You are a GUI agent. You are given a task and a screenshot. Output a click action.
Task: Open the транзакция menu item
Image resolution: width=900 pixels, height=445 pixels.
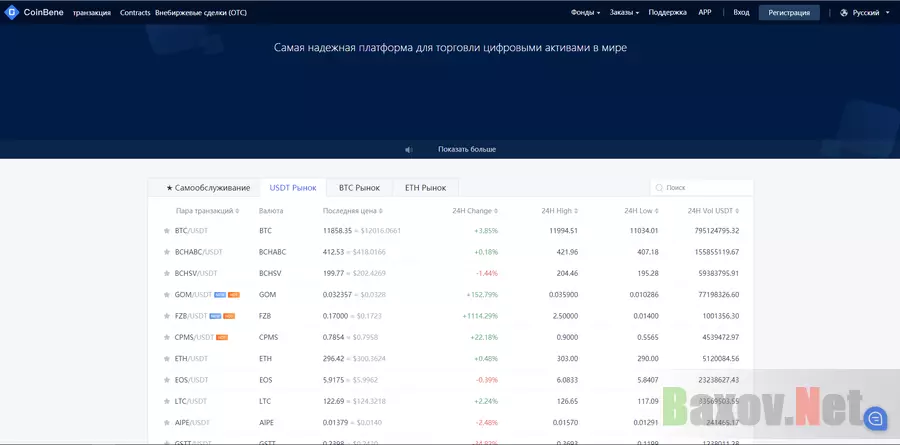pos(92,13)
